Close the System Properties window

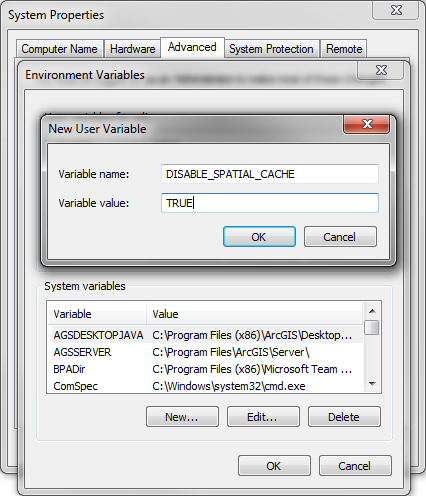[396, 10]
